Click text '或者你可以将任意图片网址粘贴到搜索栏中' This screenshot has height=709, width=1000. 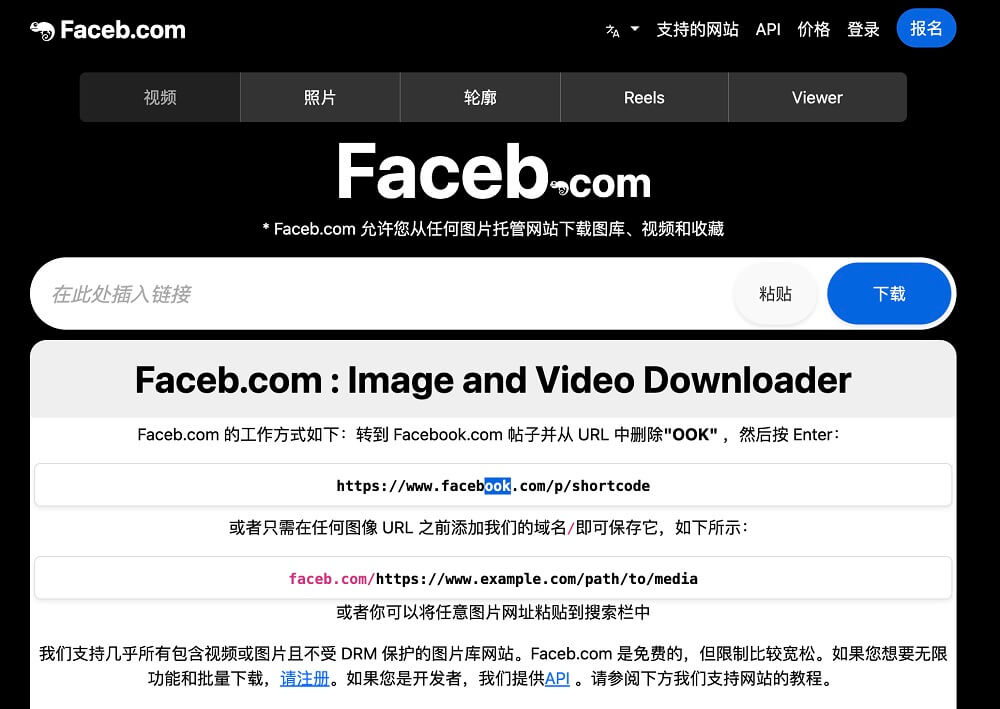(493, 612)
